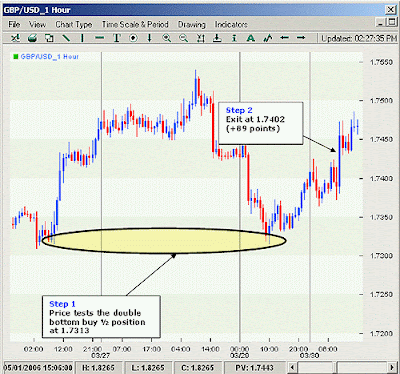Click the 'PV: 1.7443' status field
This screenshot has width=400, height=374.
[255, 368]
